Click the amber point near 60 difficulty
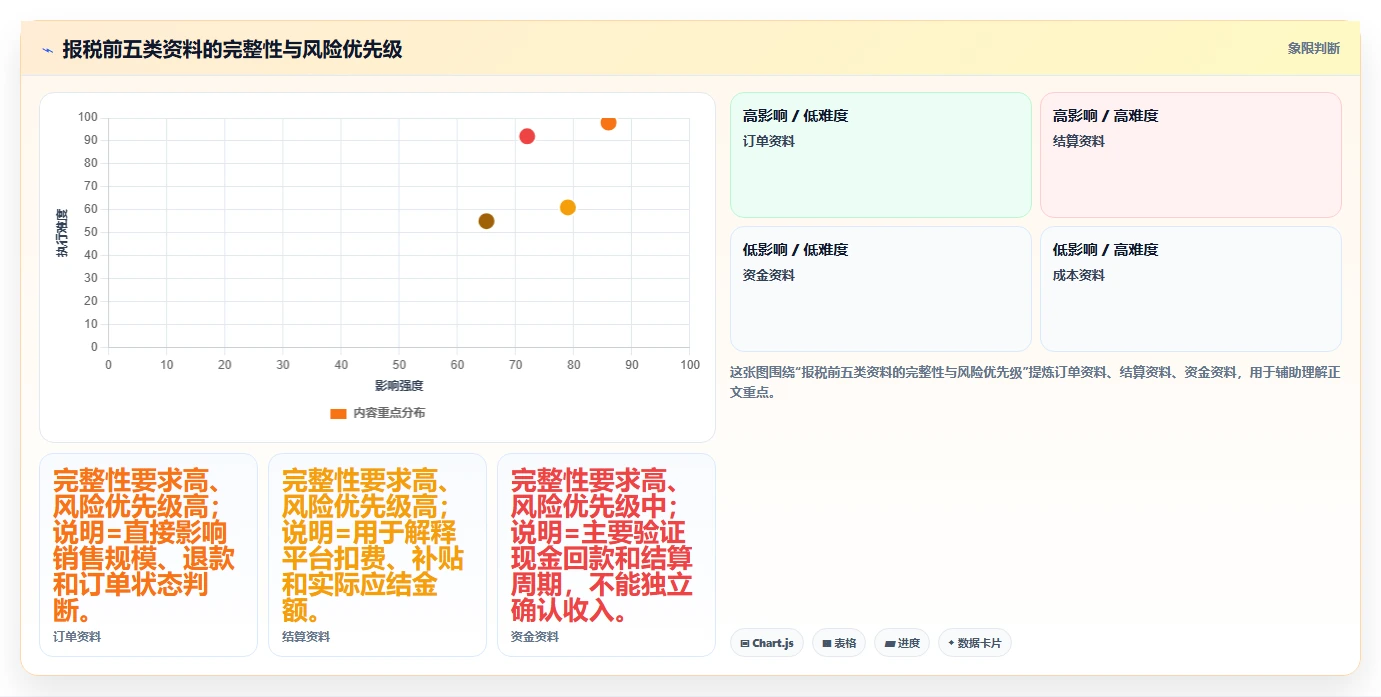Screen dimensions: 1381x697 click(x=568, y=207)
